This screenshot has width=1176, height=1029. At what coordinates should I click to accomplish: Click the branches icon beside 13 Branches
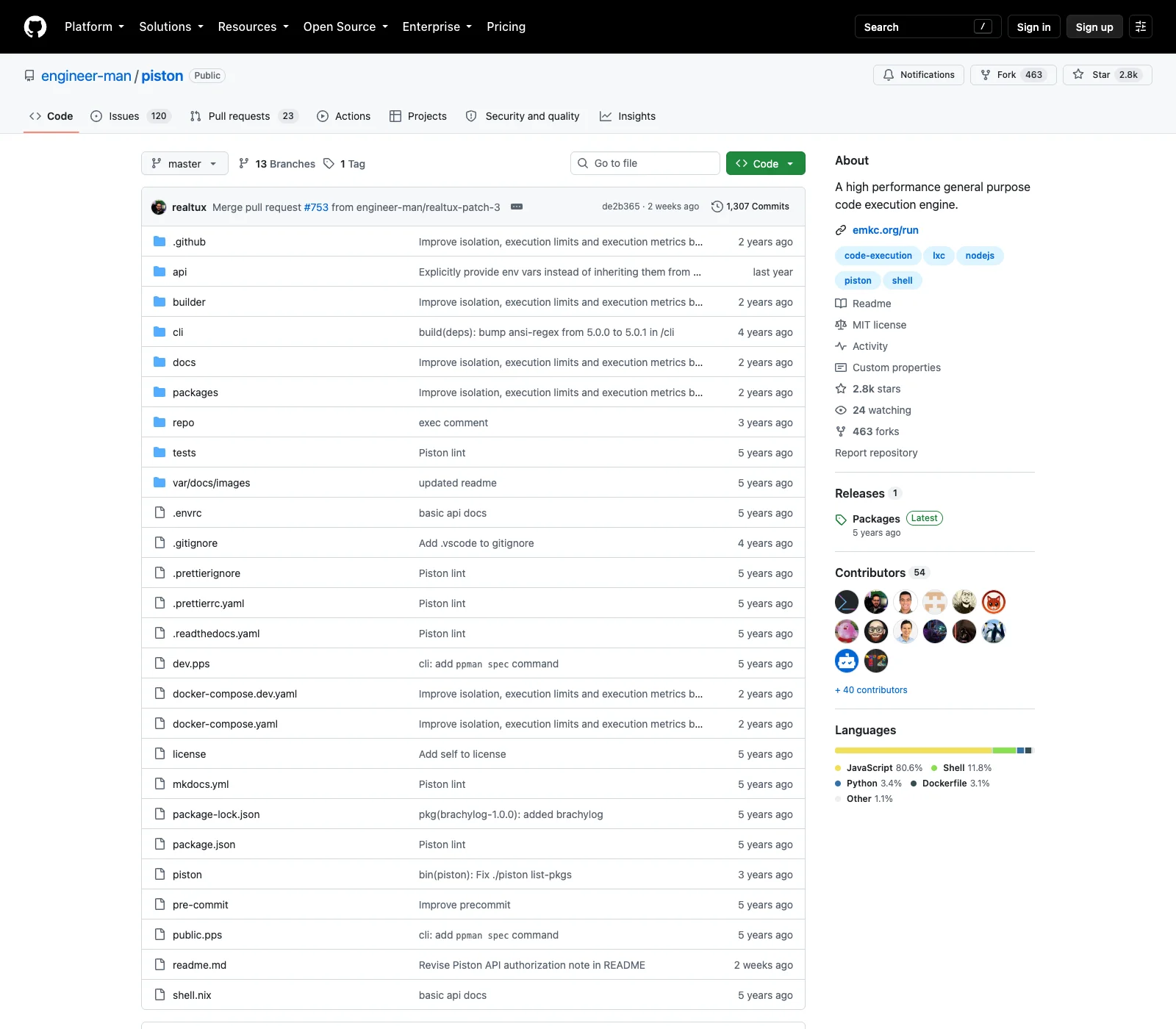point(244,163)
